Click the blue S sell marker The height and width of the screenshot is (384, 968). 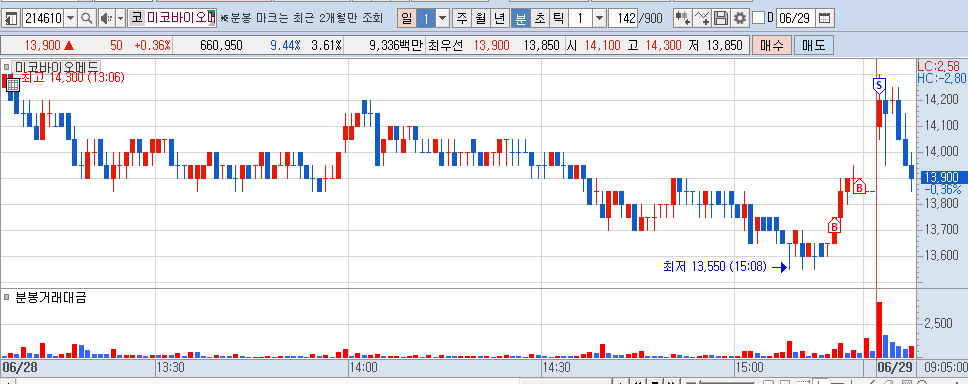coord(880,86)
